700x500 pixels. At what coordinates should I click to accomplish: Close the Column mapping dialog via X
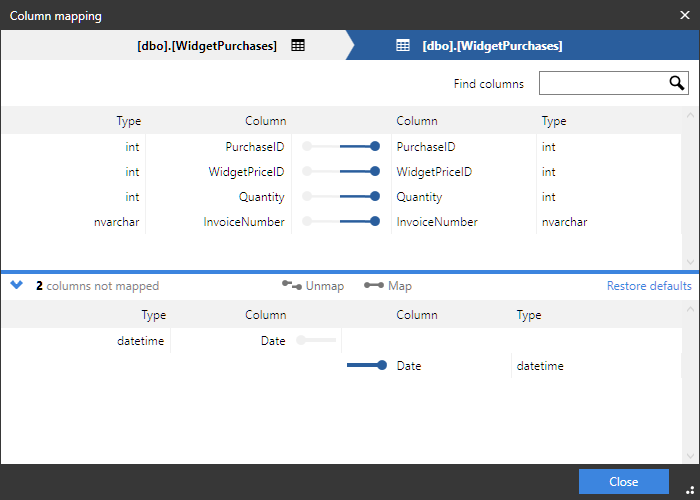685,15
